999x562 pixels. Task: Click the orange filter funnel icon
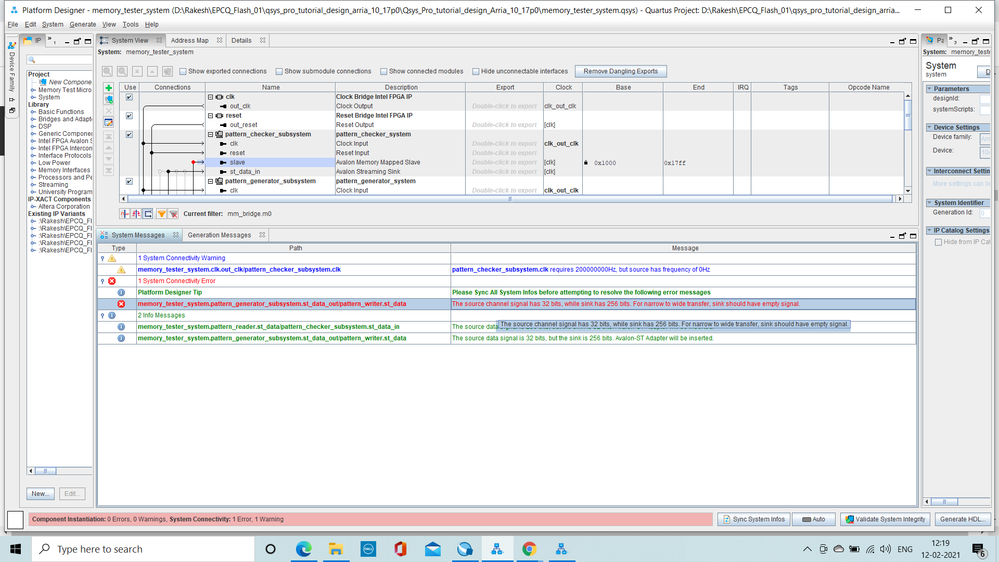pyautogui.click(x=161, y=214)
